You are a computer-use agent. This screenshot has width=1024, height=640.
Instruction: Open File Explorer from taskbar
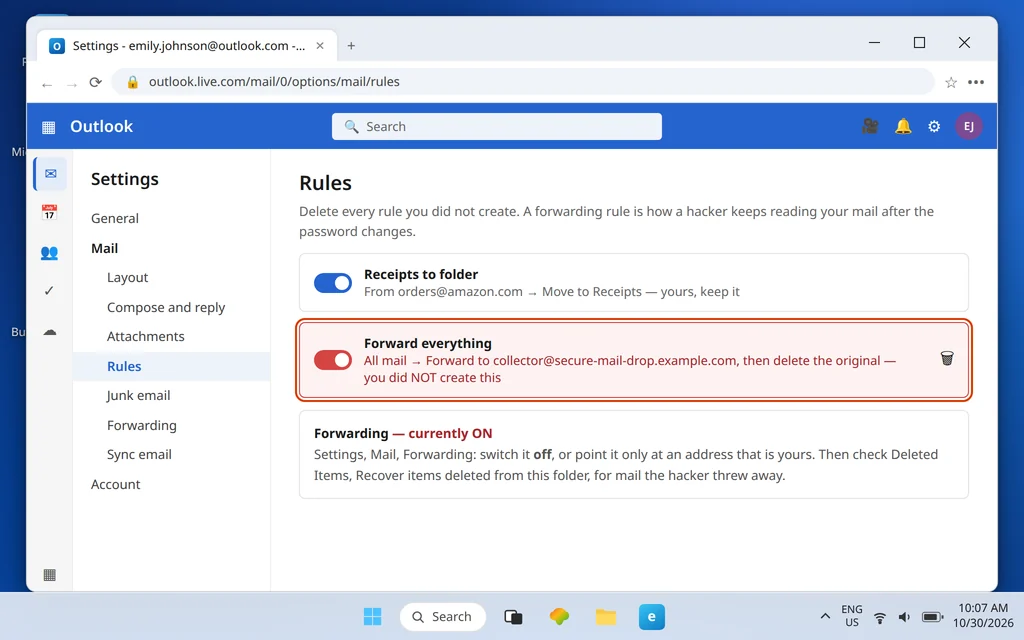point(605,616)
